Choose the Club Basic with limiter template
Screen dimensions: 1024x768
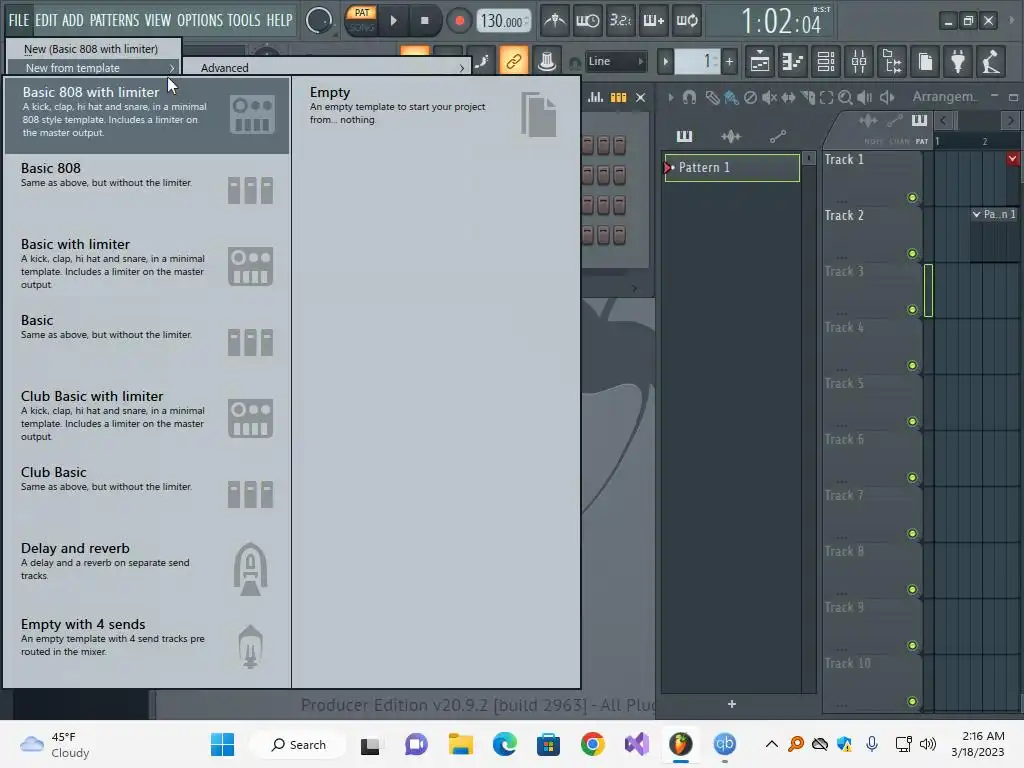pos(147,419)
